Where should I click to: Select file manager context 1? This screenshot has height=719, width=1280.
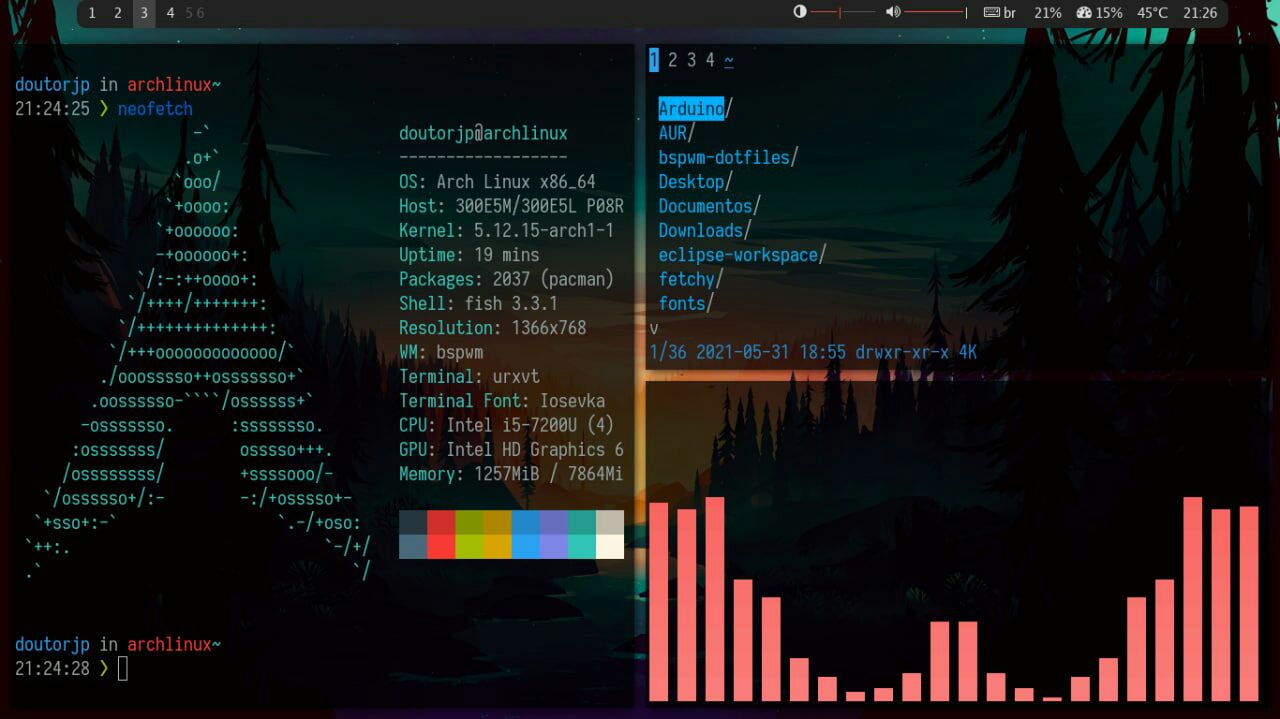(654, 60)
